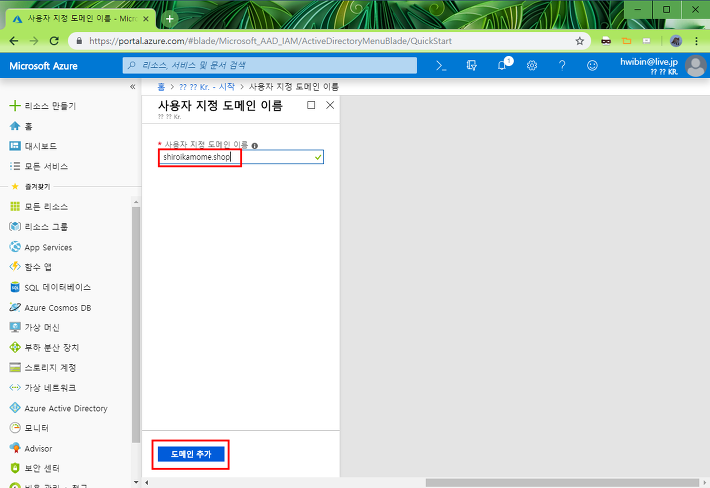Viewport: 710px width, 488px height.
Task: Click the sidebar scroll down arrow
Action: coord(136,482)
